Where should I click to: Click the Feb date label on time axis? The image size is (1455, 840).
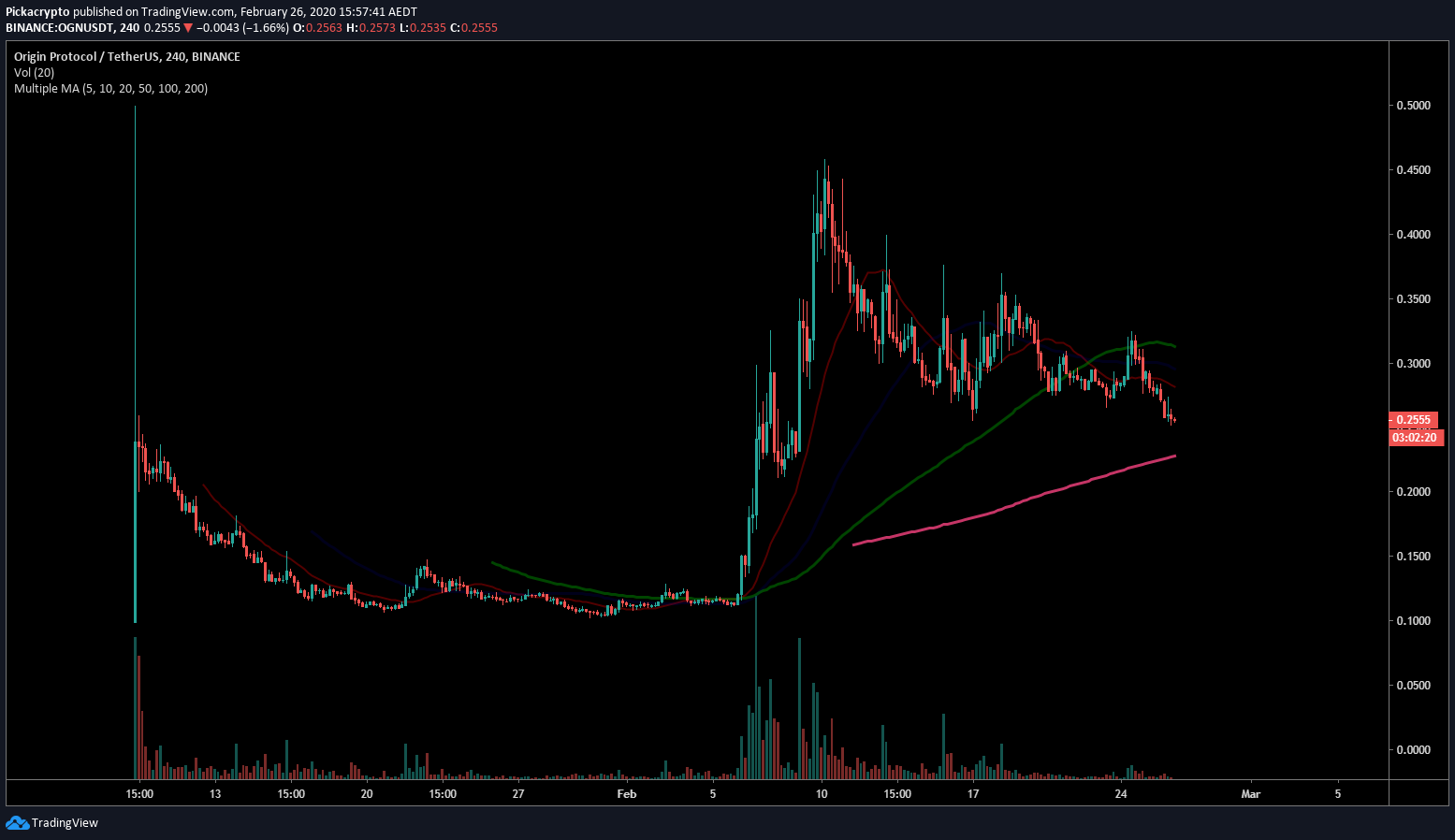coord(627,794)
